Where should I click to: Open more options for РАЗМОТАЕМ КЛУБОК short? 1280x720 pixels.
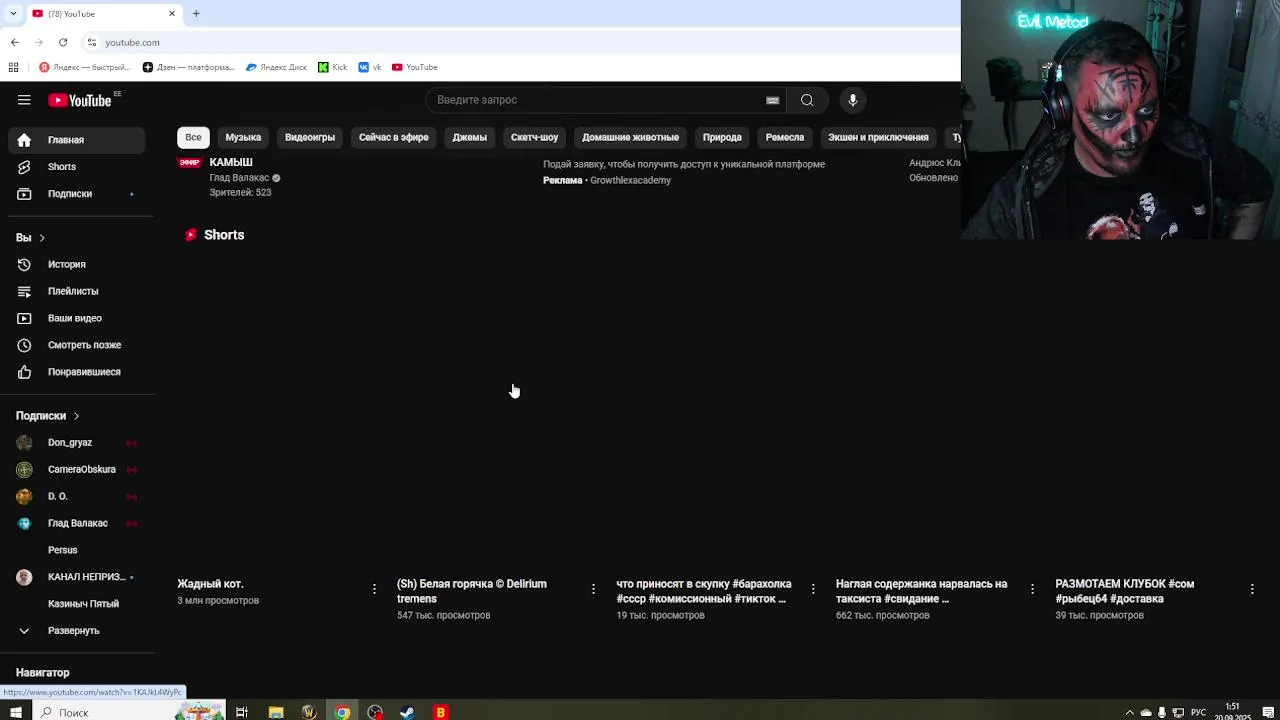[1252, 589]
